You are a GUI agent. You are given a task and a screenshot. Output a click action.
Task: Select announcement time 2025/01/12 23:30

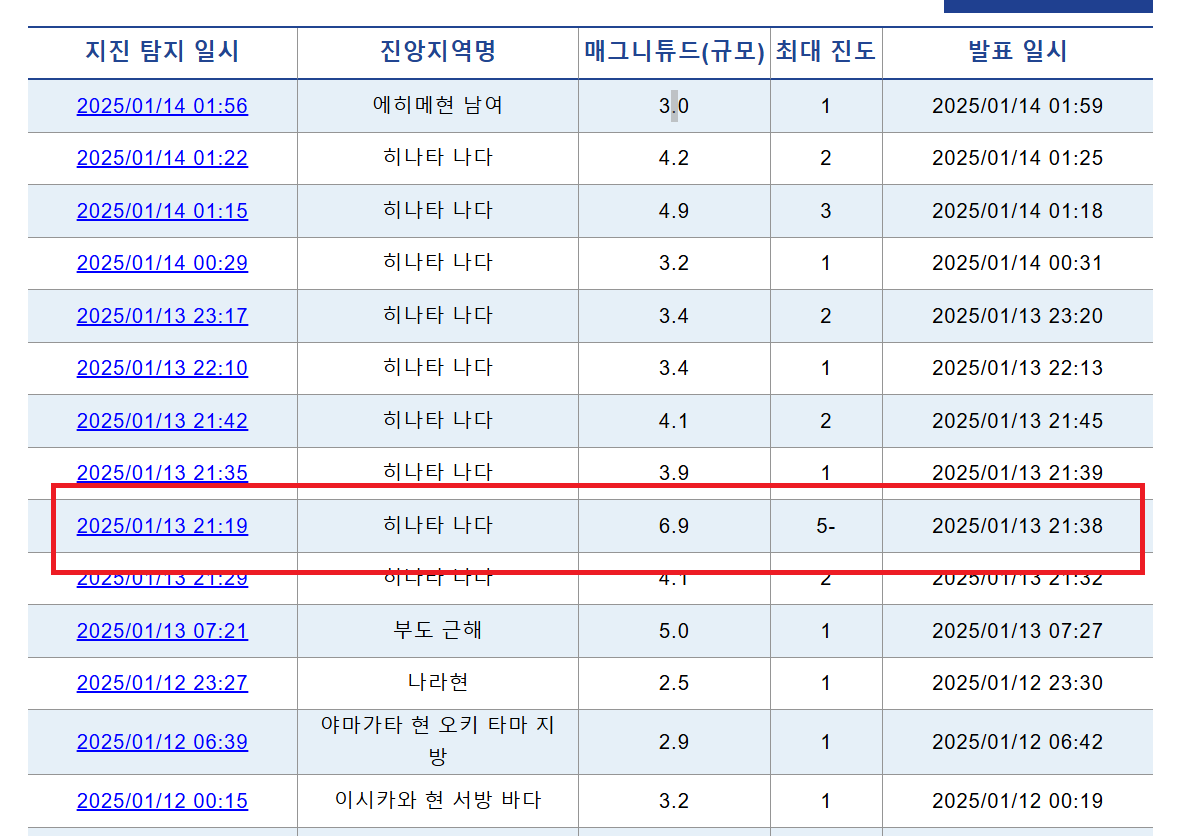(x=1017, y=683)
